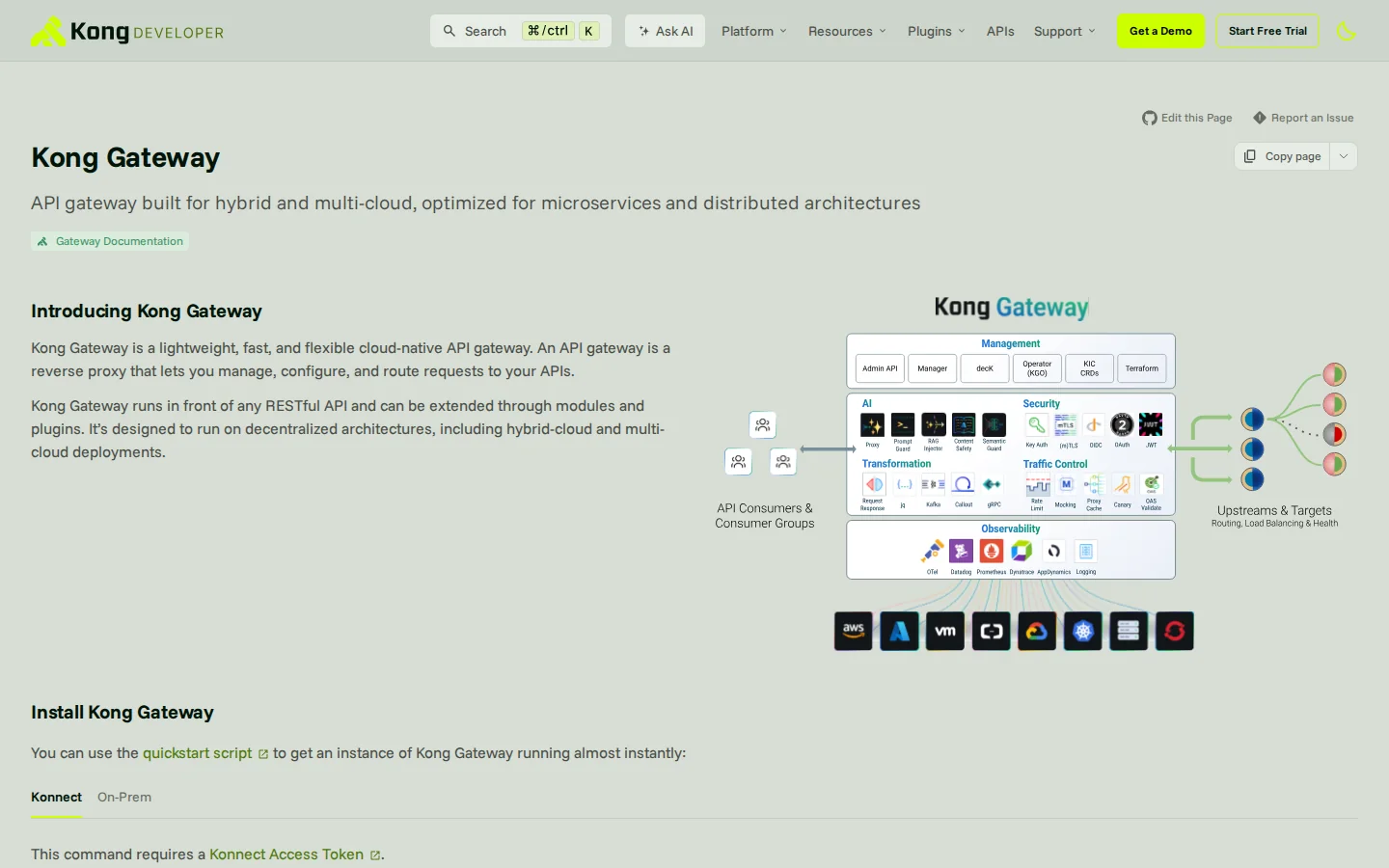1389x868 pixels.
Task: Click Report an Issue link
Action: pos(1303,118)
